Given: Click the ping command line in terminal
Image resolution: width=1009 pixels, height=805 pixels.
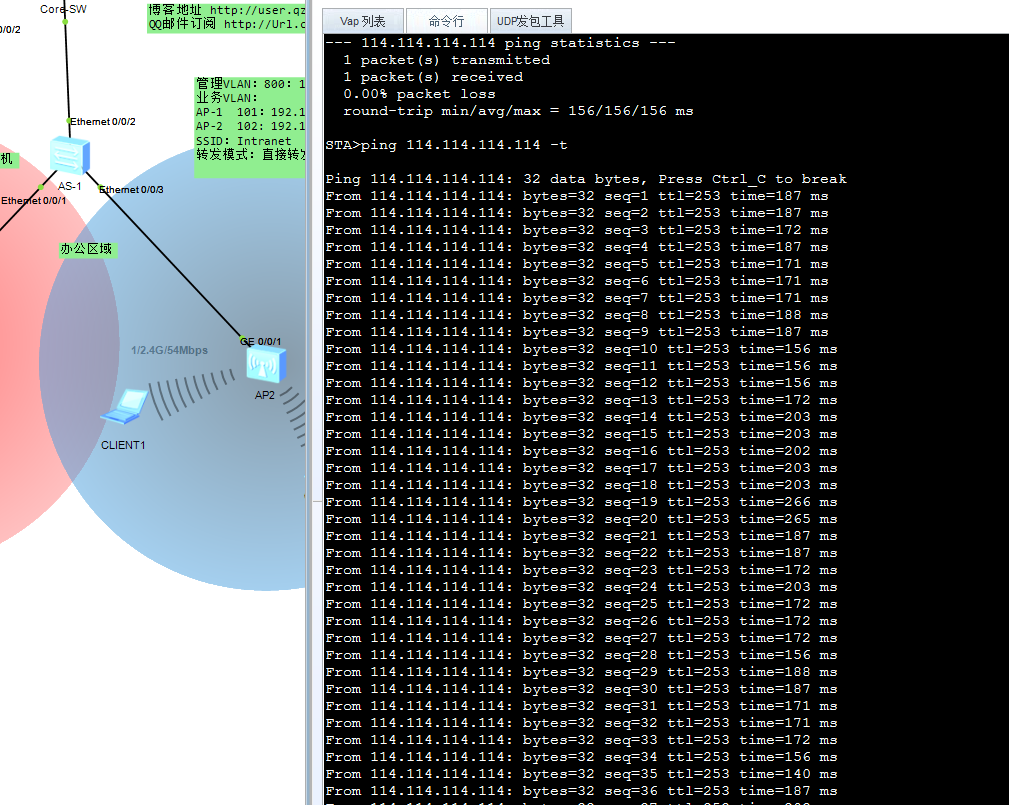Looking at the screenshot, I should [446, 145].
